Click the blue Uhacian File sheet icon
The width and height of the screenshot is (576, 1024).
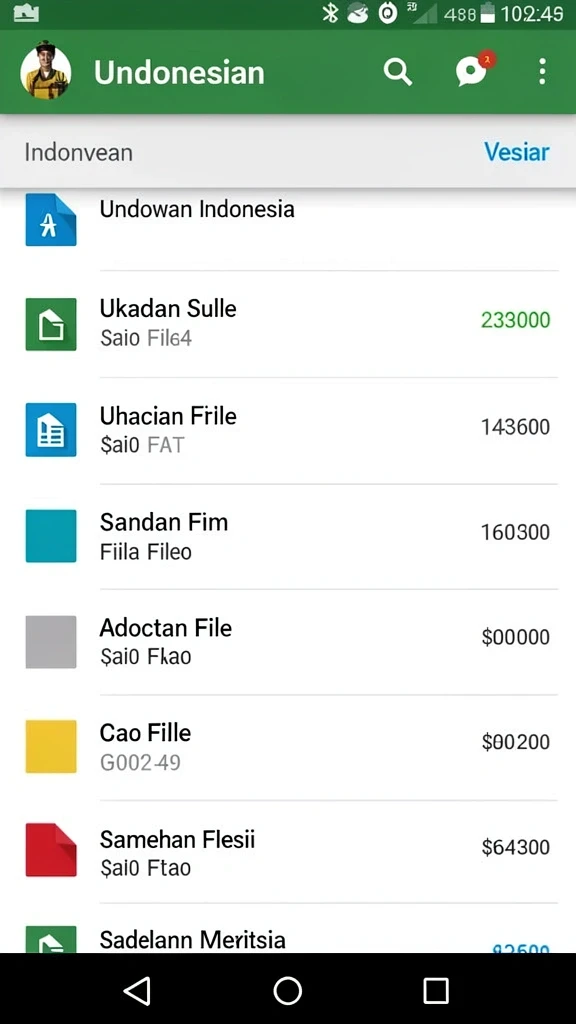[x=51, y=430]
